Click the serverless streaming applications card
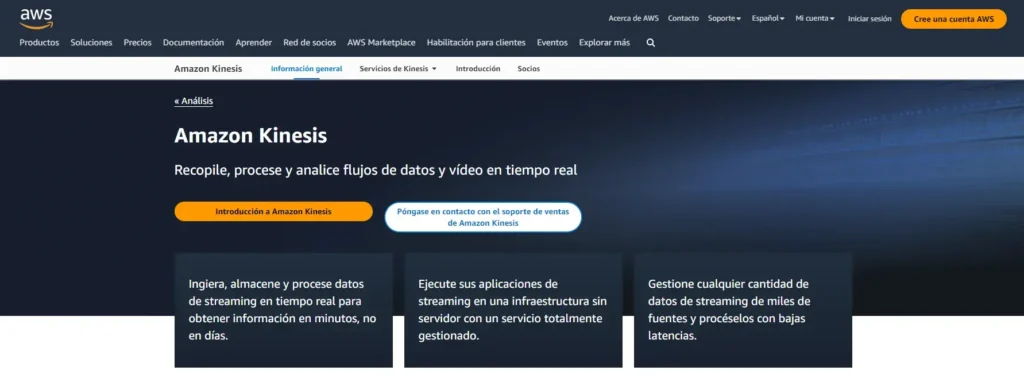 click(x=513, y=310)
